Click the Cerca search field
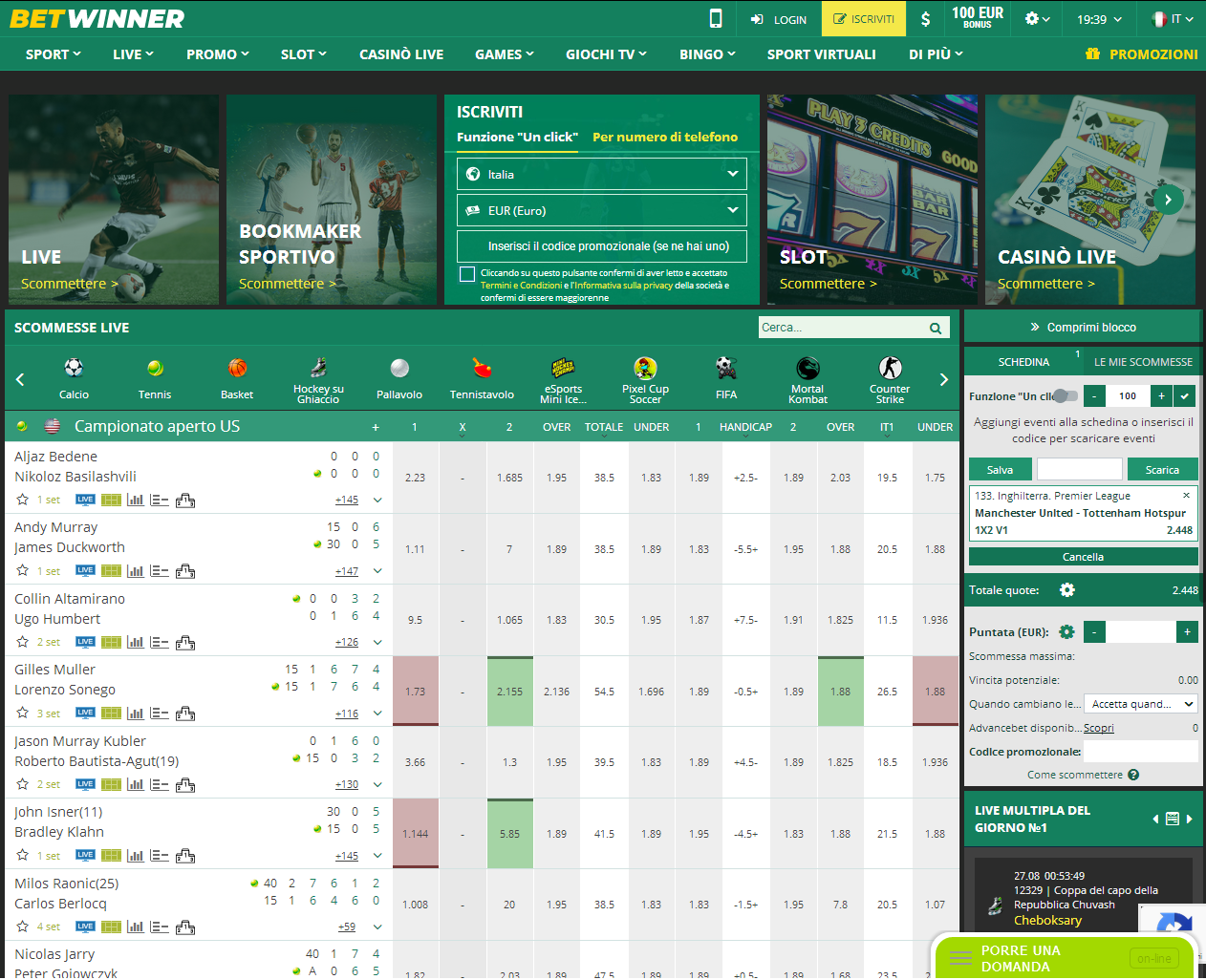Viewport: 1206px width, 980px height. (842, 328)
